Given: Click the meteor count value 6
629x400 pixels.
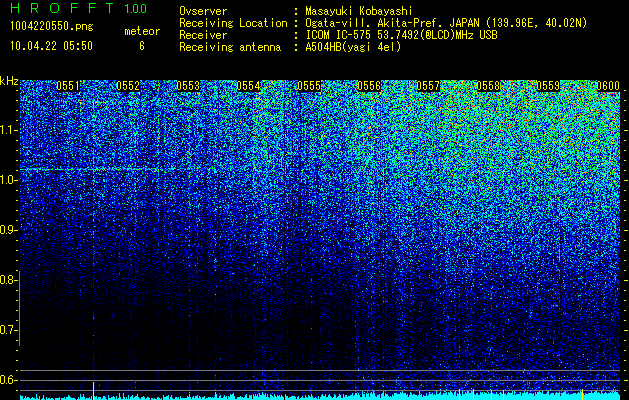Looking at the screenshot, I should coord(142,46).
